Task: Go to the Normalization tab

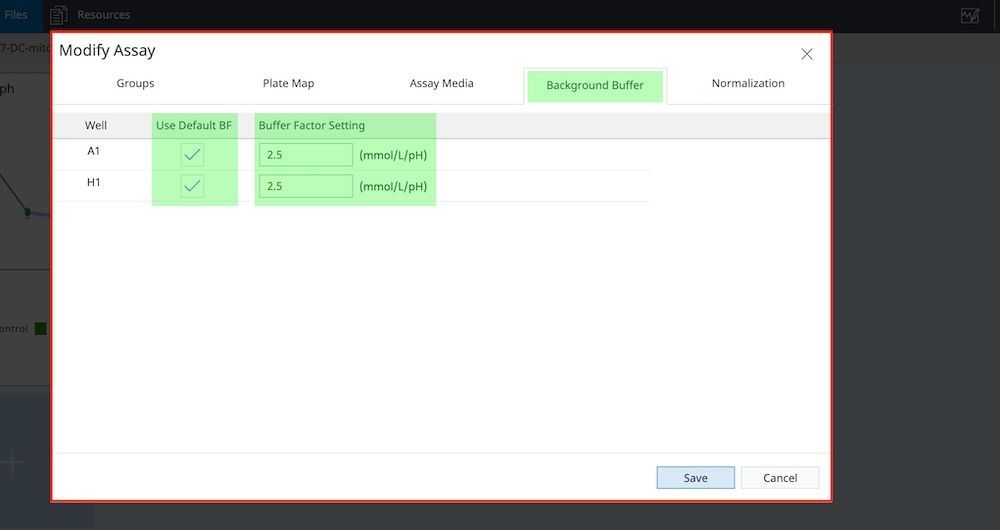Action: pyautogui.click(x=748, y=84)
